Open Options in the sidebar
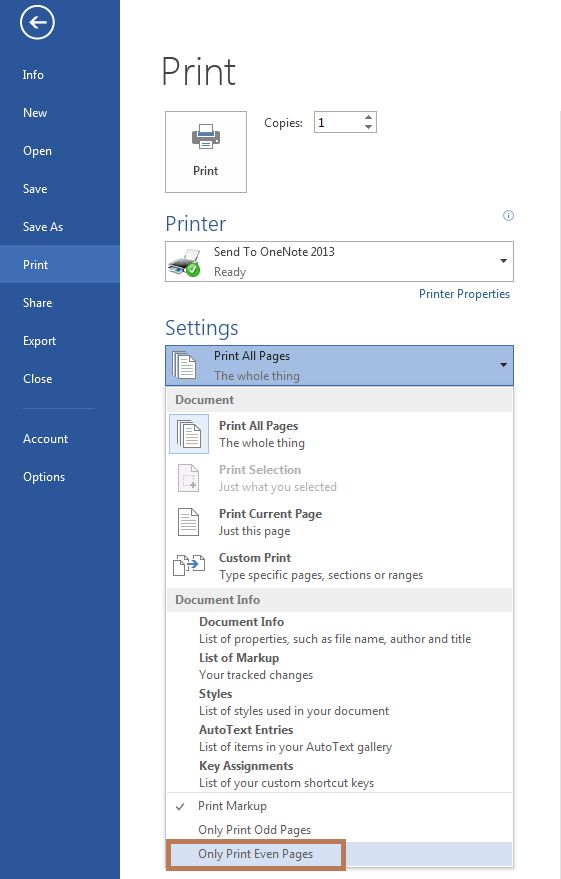 (60, 477)
